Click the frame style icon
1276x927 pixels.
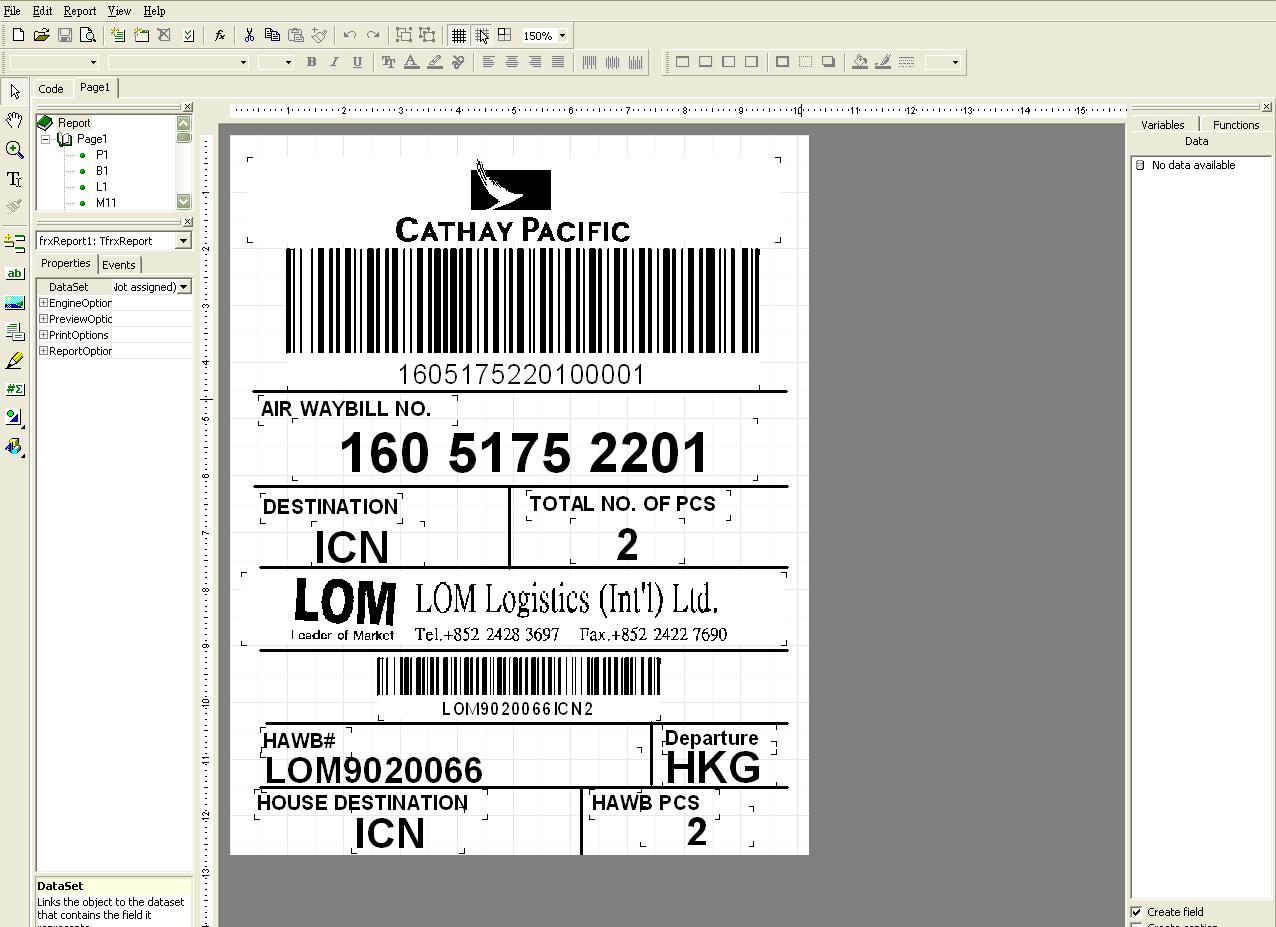(906, 62)
